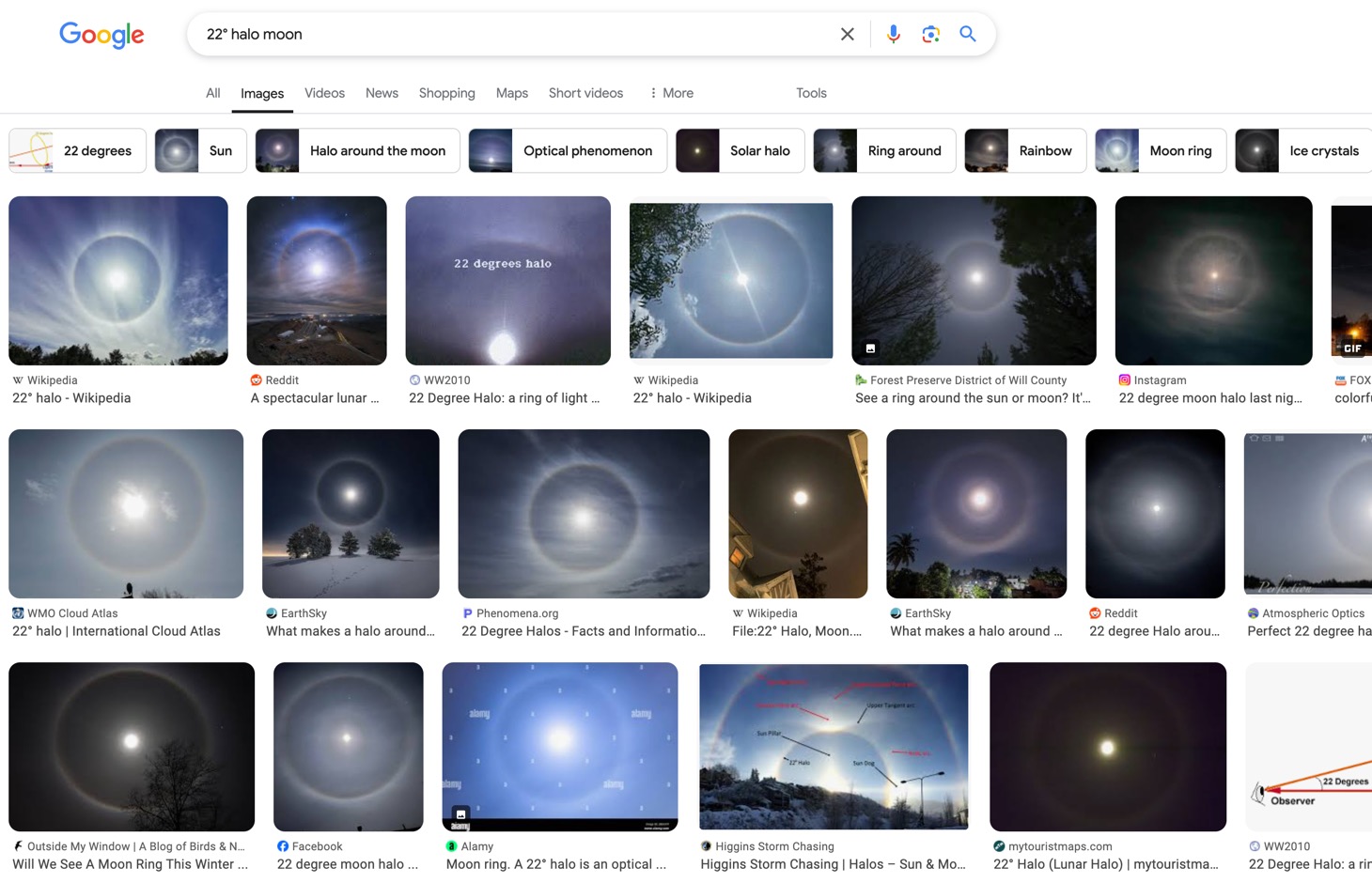The image size is (1372, 883).
Task: Click inside the search input field
Action: click(x=507, y=35)
